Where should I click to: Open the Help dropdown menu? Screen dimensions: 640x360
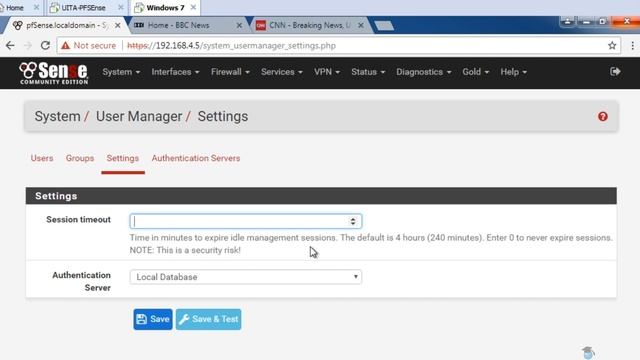513,72
